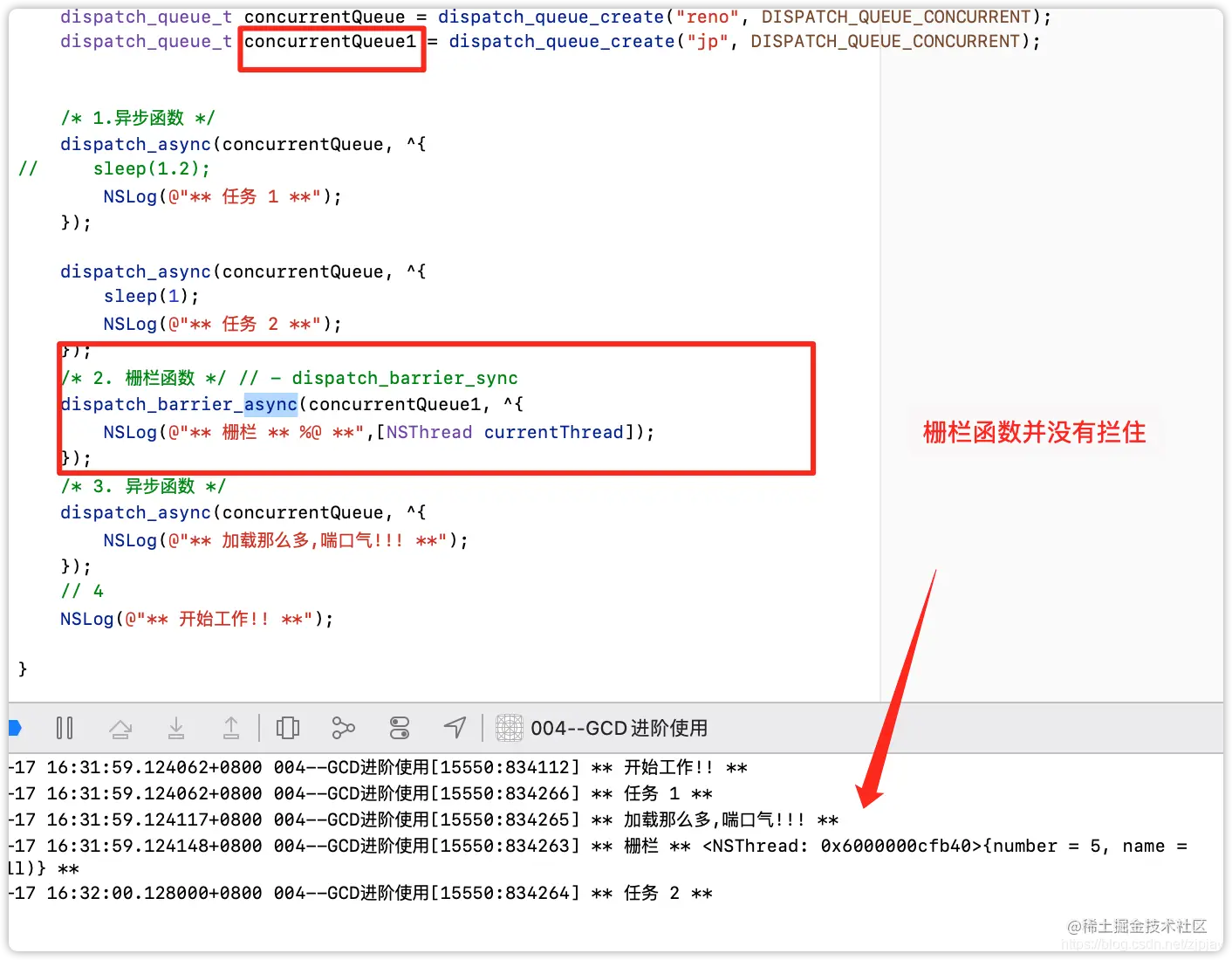Click the 16:32:00.128000+0800 timestamp in the console
Image resolution: width=1232 pixels, height=960 pixels.
154,893
